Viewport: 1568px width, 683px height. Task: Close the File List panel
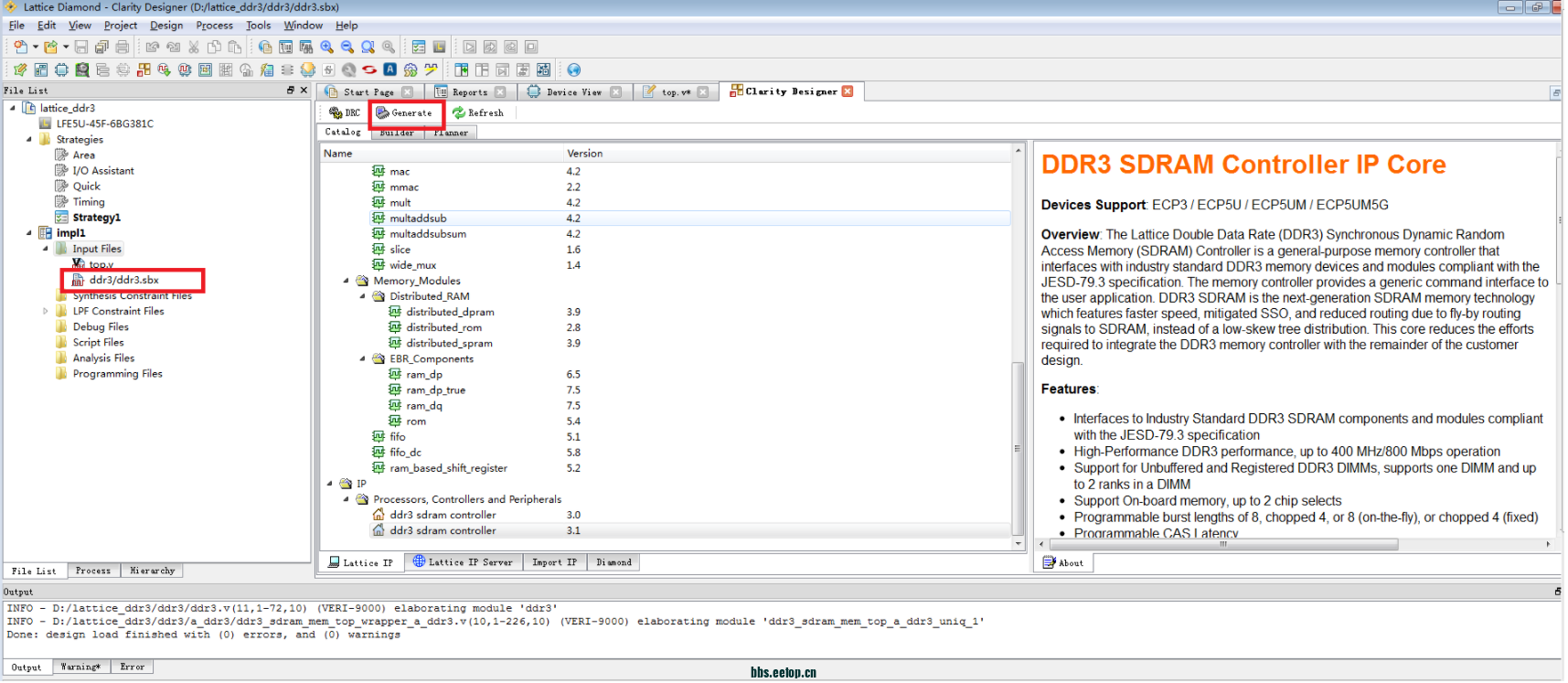click(x=304, y=91)
